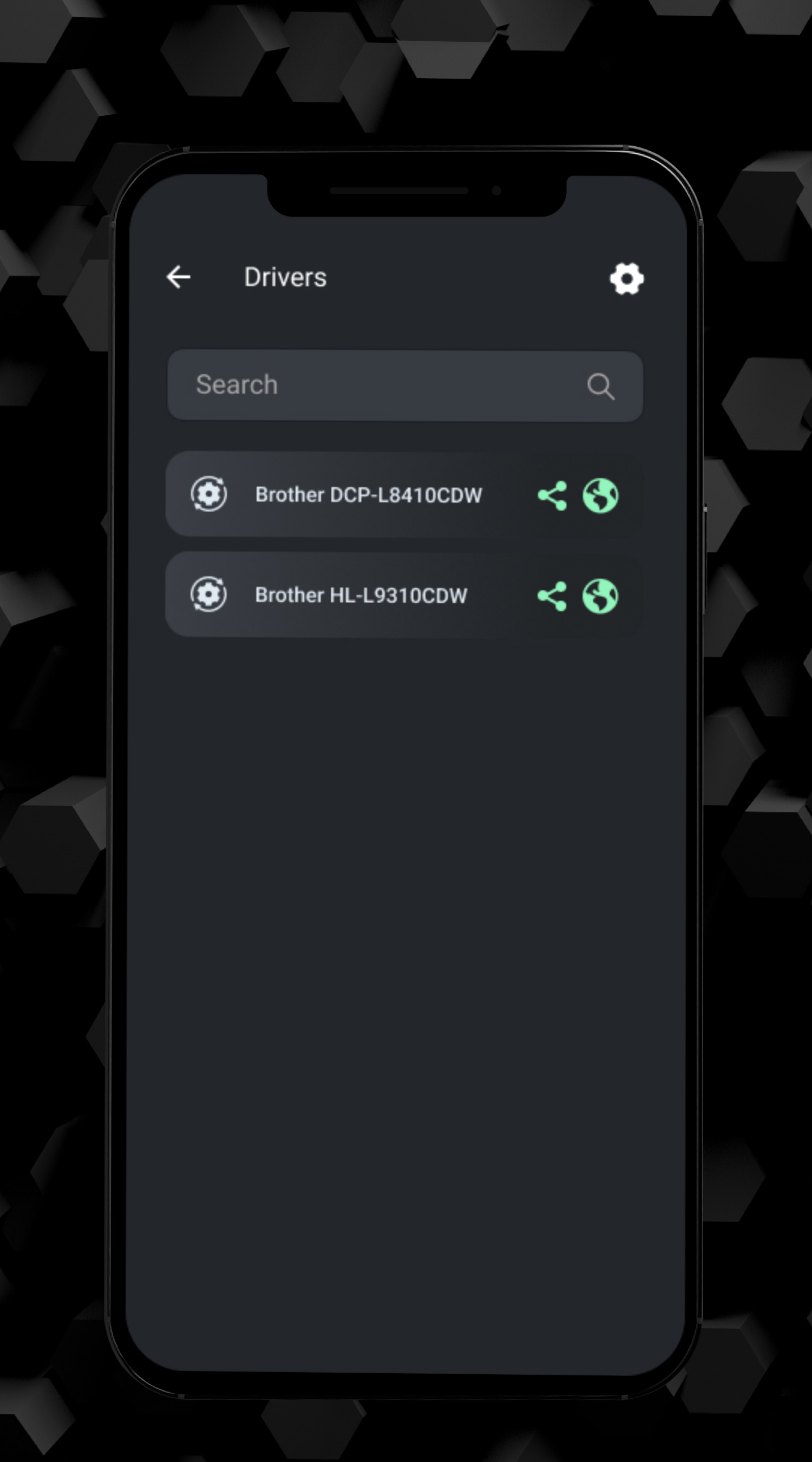Open settings via the gear icon
812x1462 pixels.
point(626,278)
